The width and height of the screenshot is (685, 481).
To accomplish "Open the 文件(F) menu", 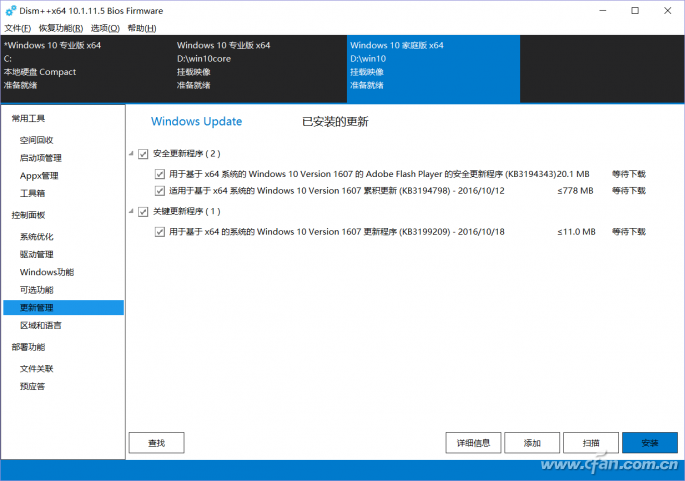I will click(17, 28).
